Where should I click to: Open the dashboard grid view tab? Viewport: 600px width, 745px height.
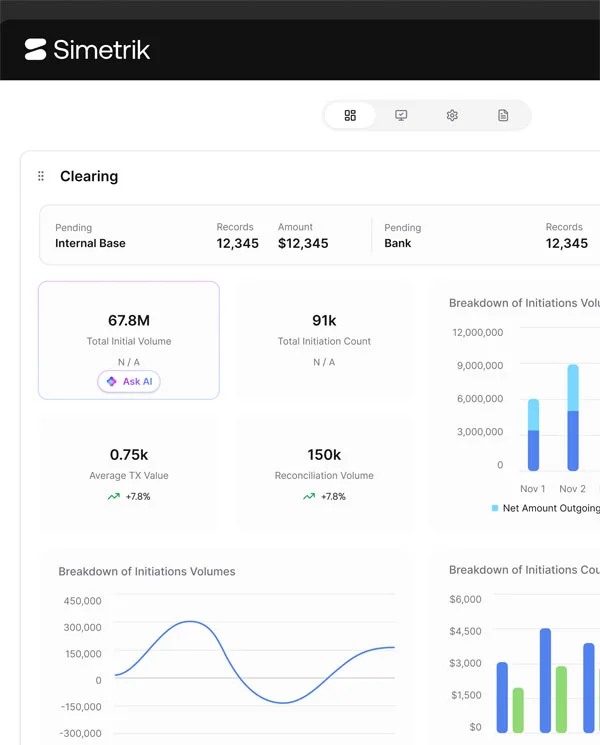350,115
